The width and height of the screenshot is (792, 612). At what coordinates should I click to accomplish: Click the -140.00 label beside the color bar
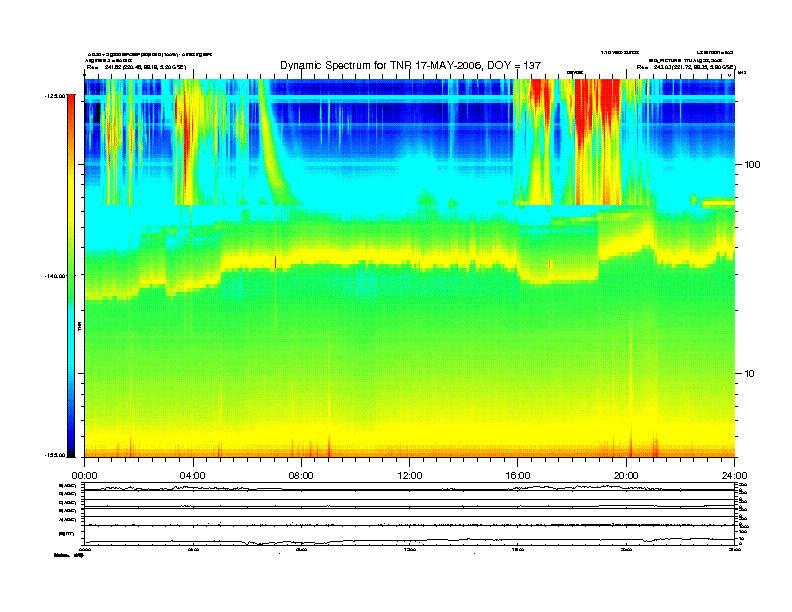pyautogui.click(x=55, y=276)
